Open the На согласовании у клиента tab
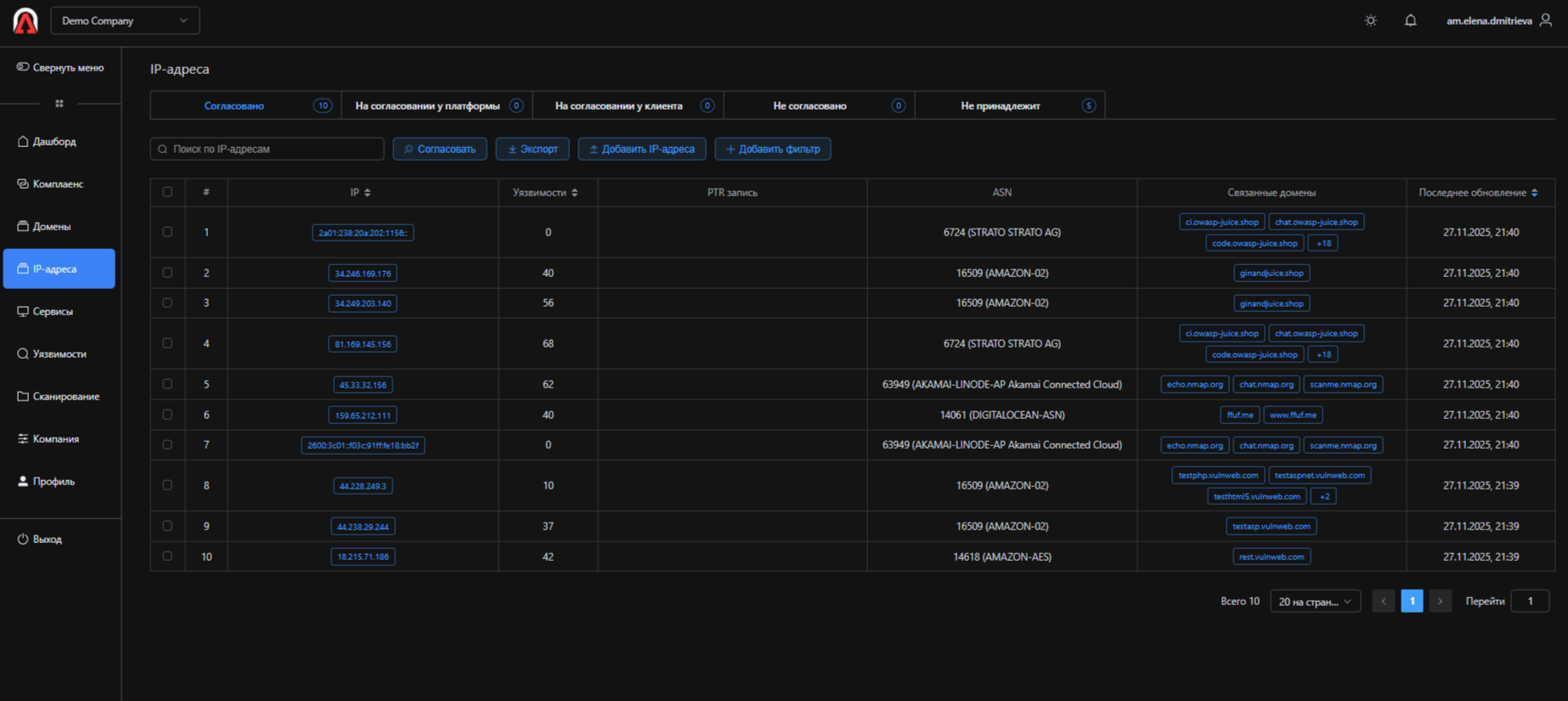Screen dimensions: 1568x701 tap(629, 105)
